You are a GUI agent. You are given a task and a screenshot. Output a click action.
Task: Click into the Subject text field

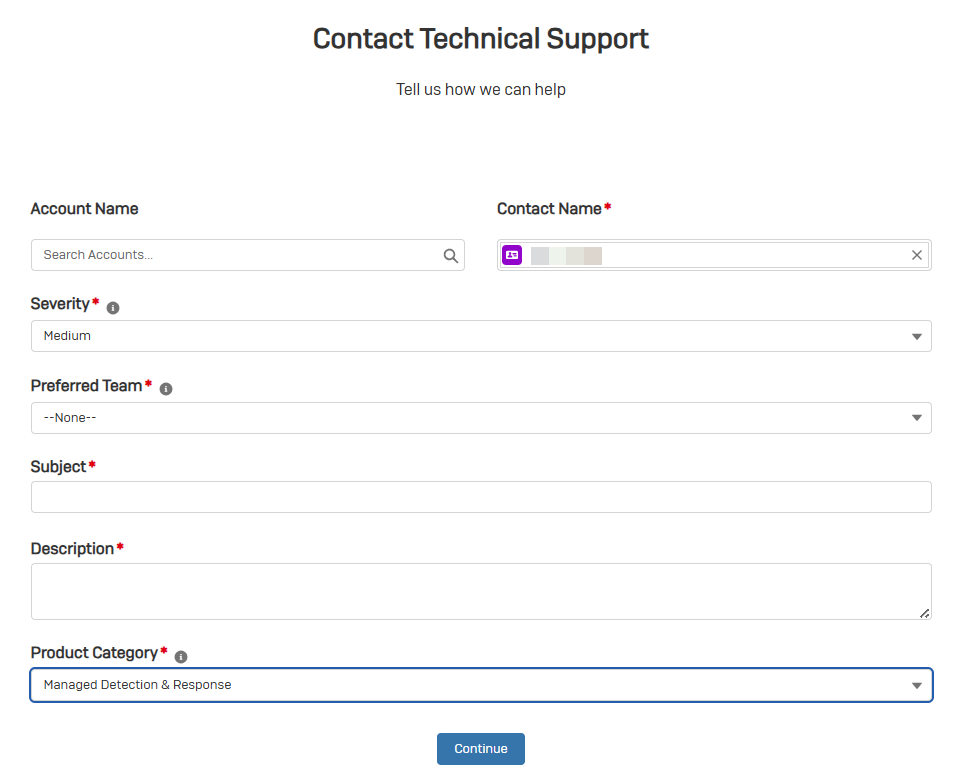click(480, 497)
